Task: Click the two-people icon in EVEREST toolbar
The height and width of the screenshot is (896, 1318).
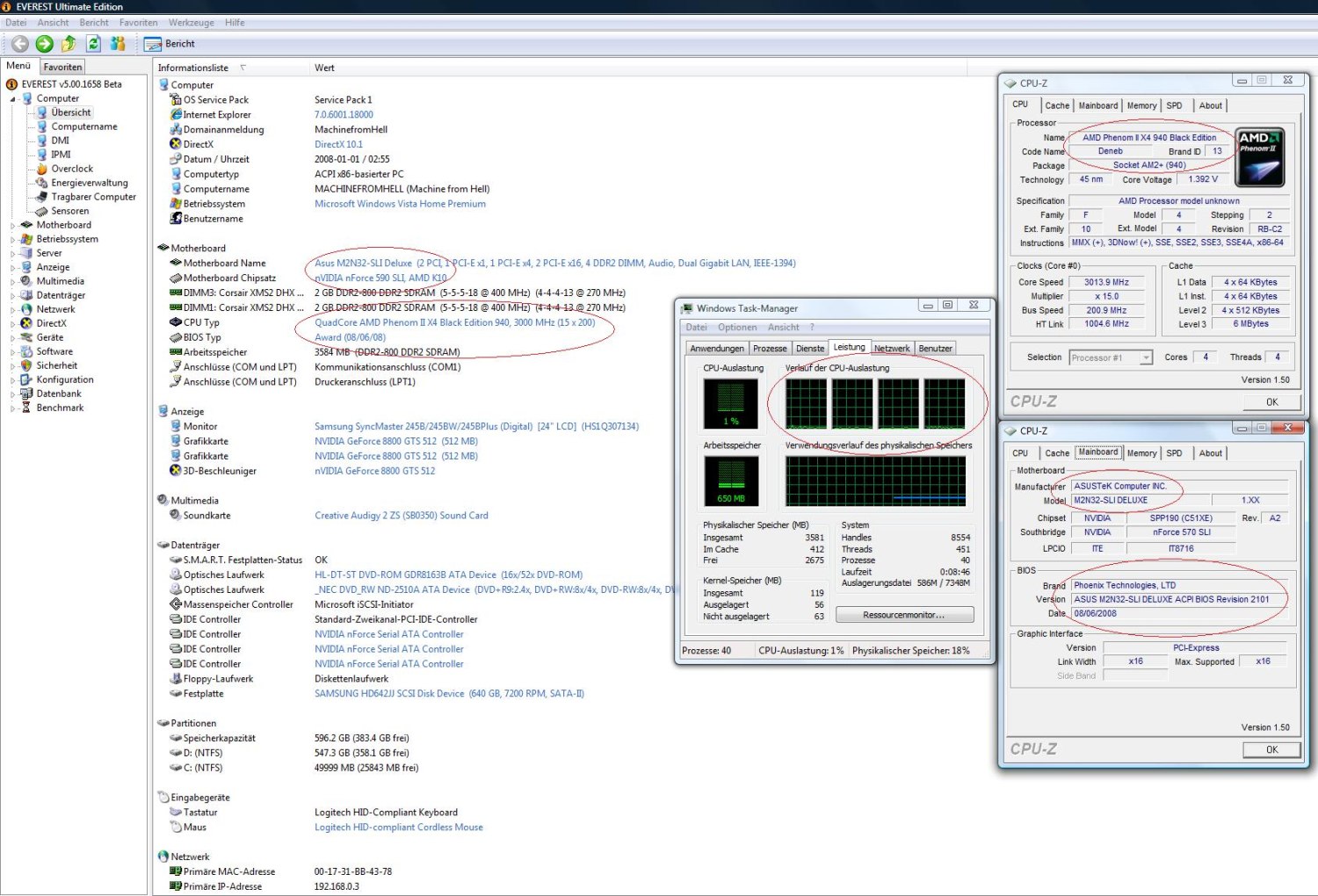Action: coord(118,44)
